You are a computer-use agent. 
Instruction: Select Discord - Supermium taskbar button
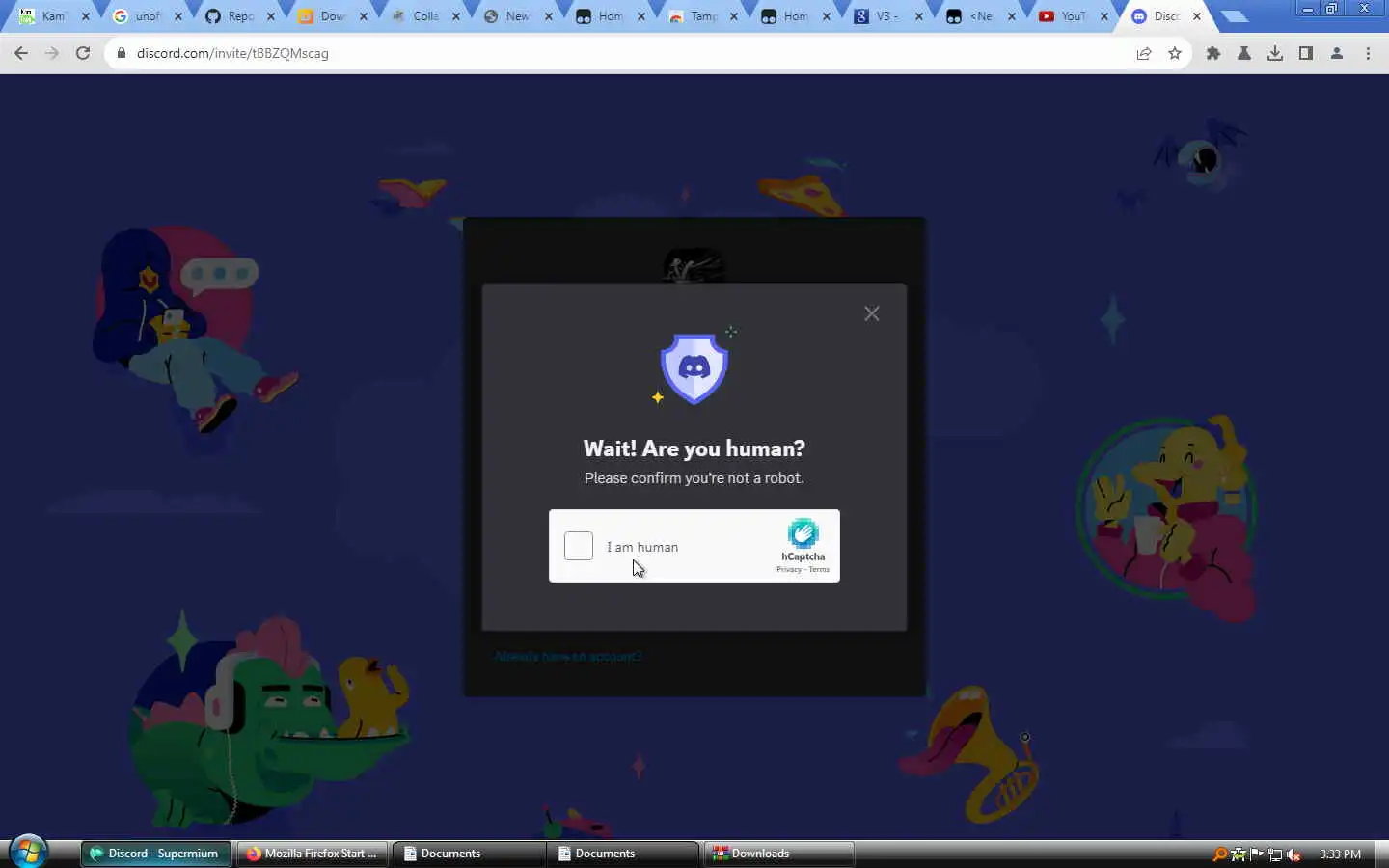click(x=155, y=854)
